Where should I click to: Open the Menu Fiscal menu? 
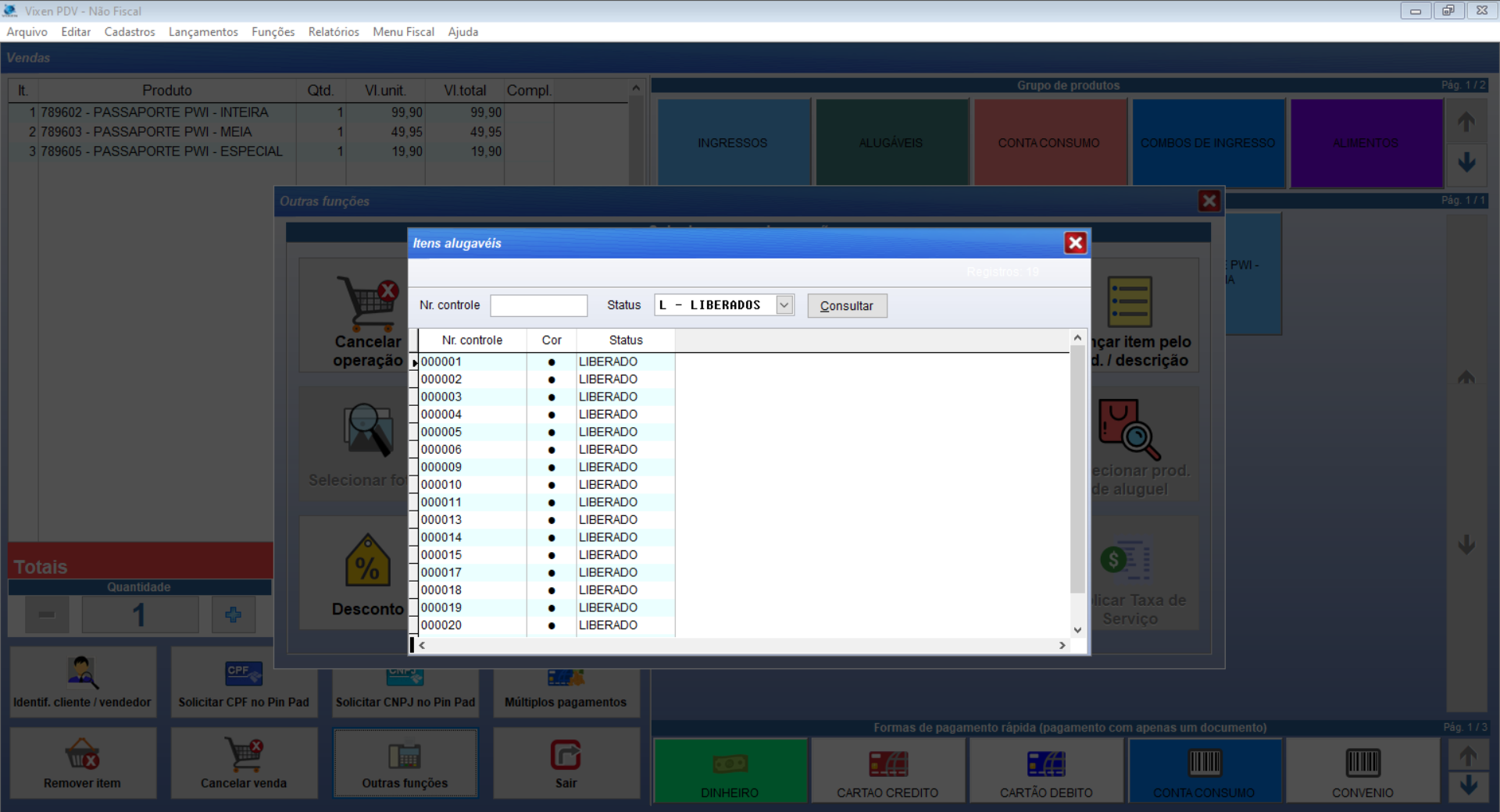[403, 32]
